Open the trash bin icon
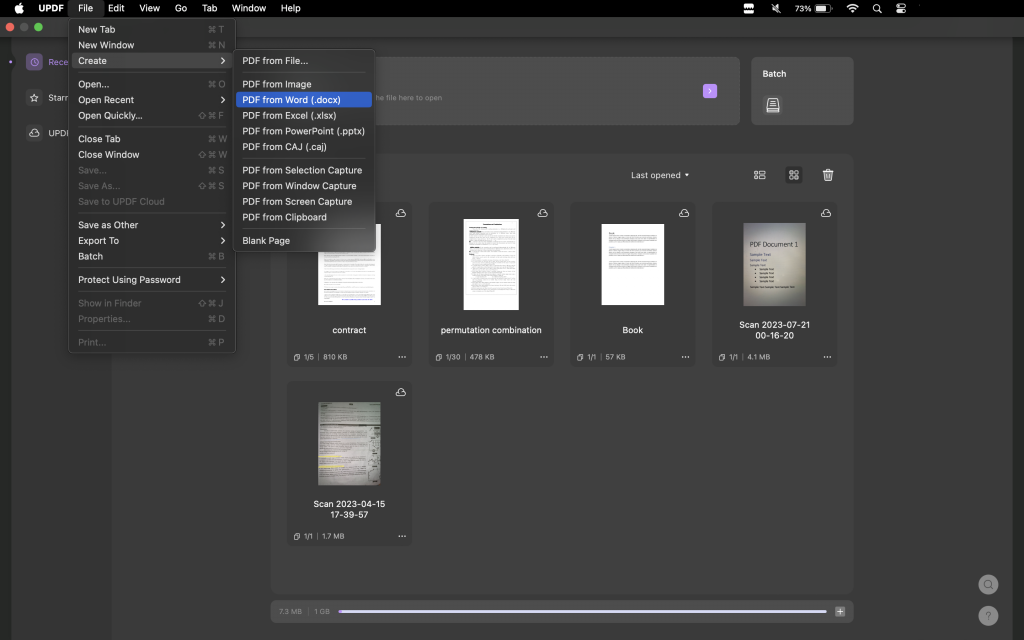Image resolution: width=1024 pixels, height=640 pixels. 827,174
